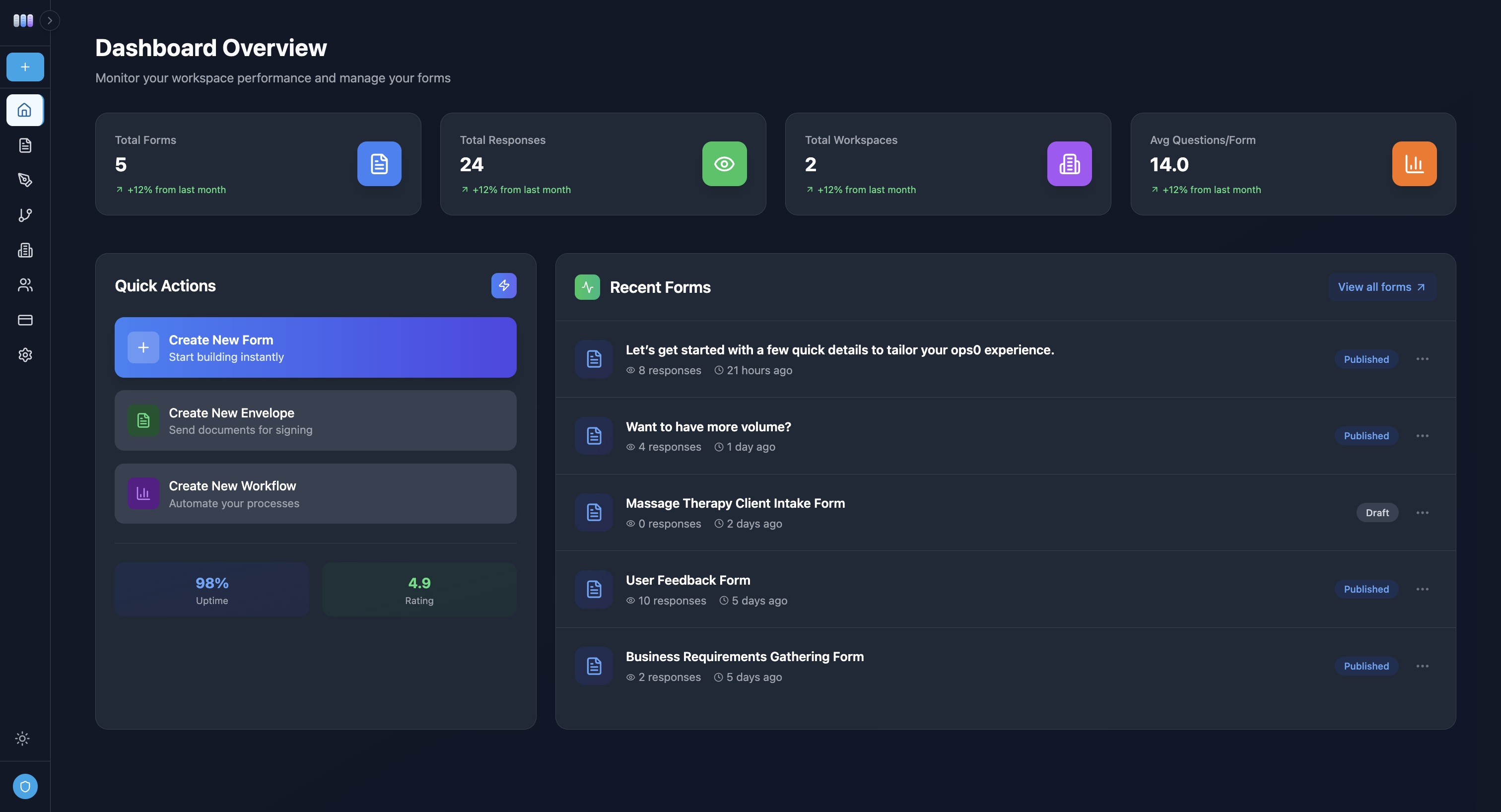This screenshot has width=1501, height=812.
Task: Click Create New Envelope quick action
Action: 315,420
